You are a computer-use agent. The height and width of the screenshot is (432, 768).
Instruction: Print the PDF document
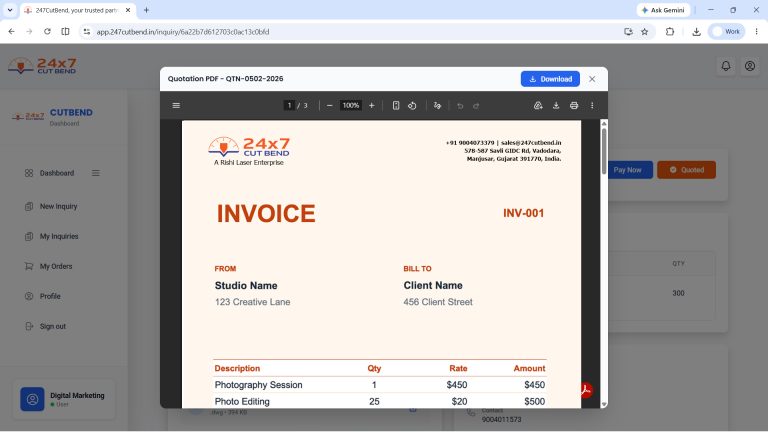[x=574, y=105]
